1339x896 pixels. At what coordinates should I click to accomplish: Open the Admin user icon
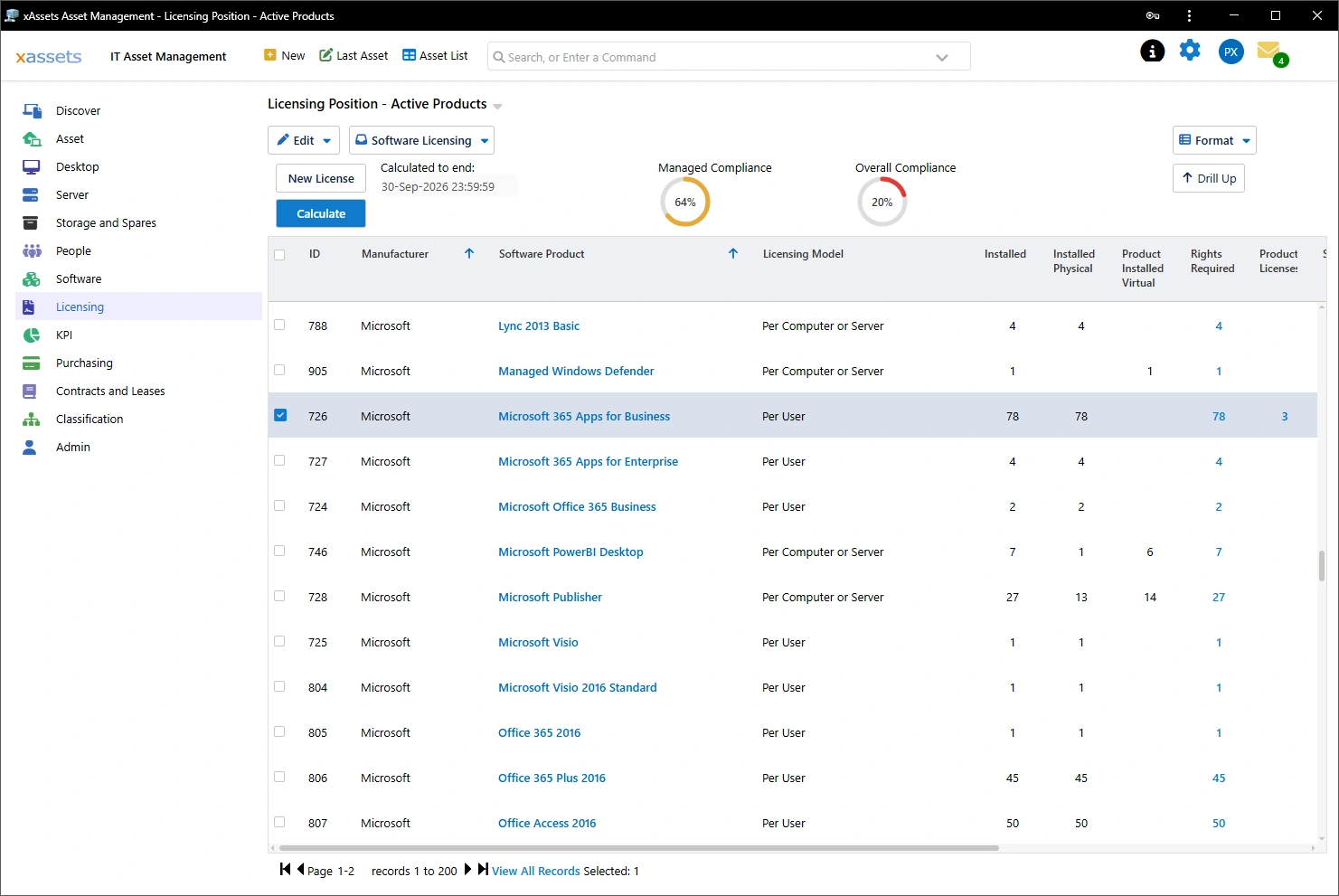[x=30, y=448]
